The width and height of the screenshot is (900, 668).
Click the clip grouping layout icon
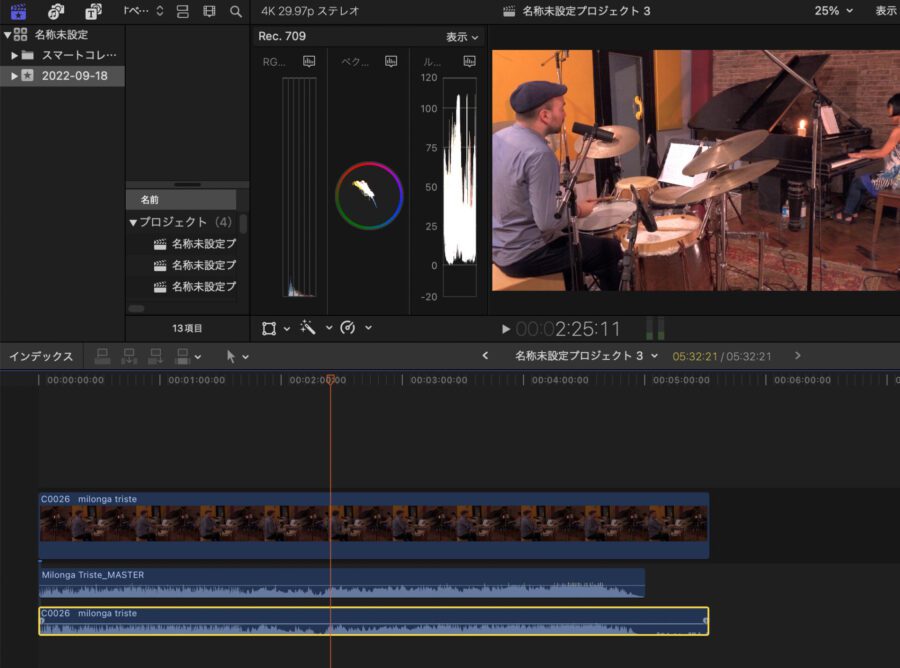(x=182, y=11)
